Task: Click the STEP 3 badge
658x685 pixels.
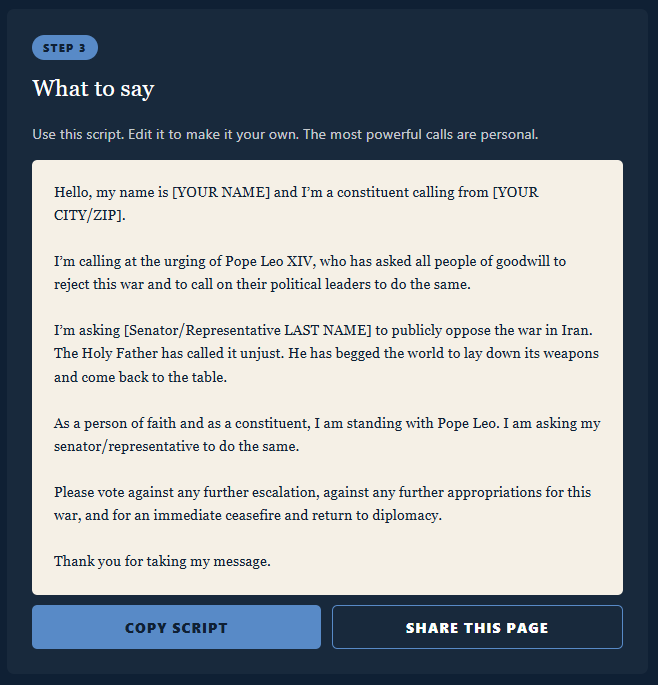Action: [64, 48]
